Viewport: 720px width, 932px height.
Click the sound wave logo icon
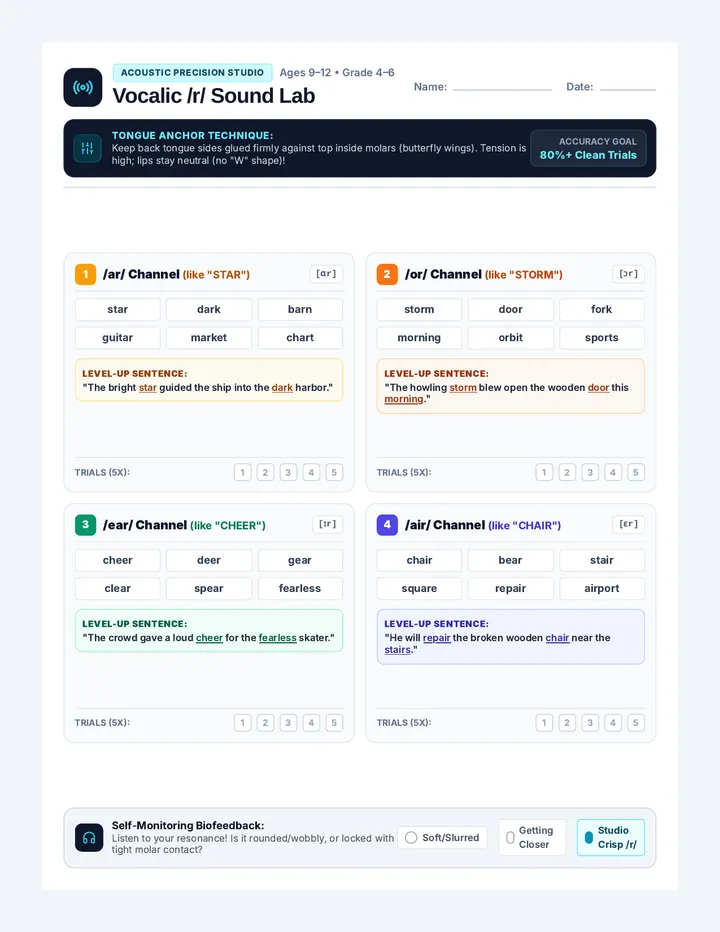83,87
